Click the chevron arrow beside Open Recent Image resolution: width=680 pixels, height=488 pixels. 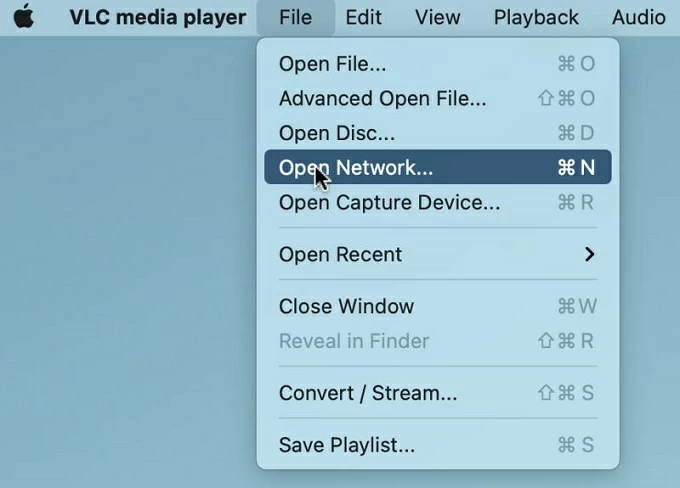coord(589,254)
